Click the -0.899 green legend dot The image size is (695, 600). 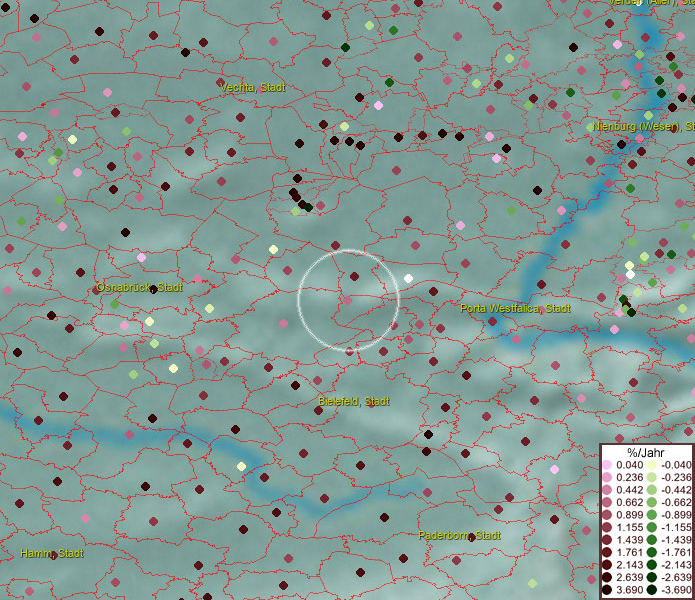click(652, 515)
